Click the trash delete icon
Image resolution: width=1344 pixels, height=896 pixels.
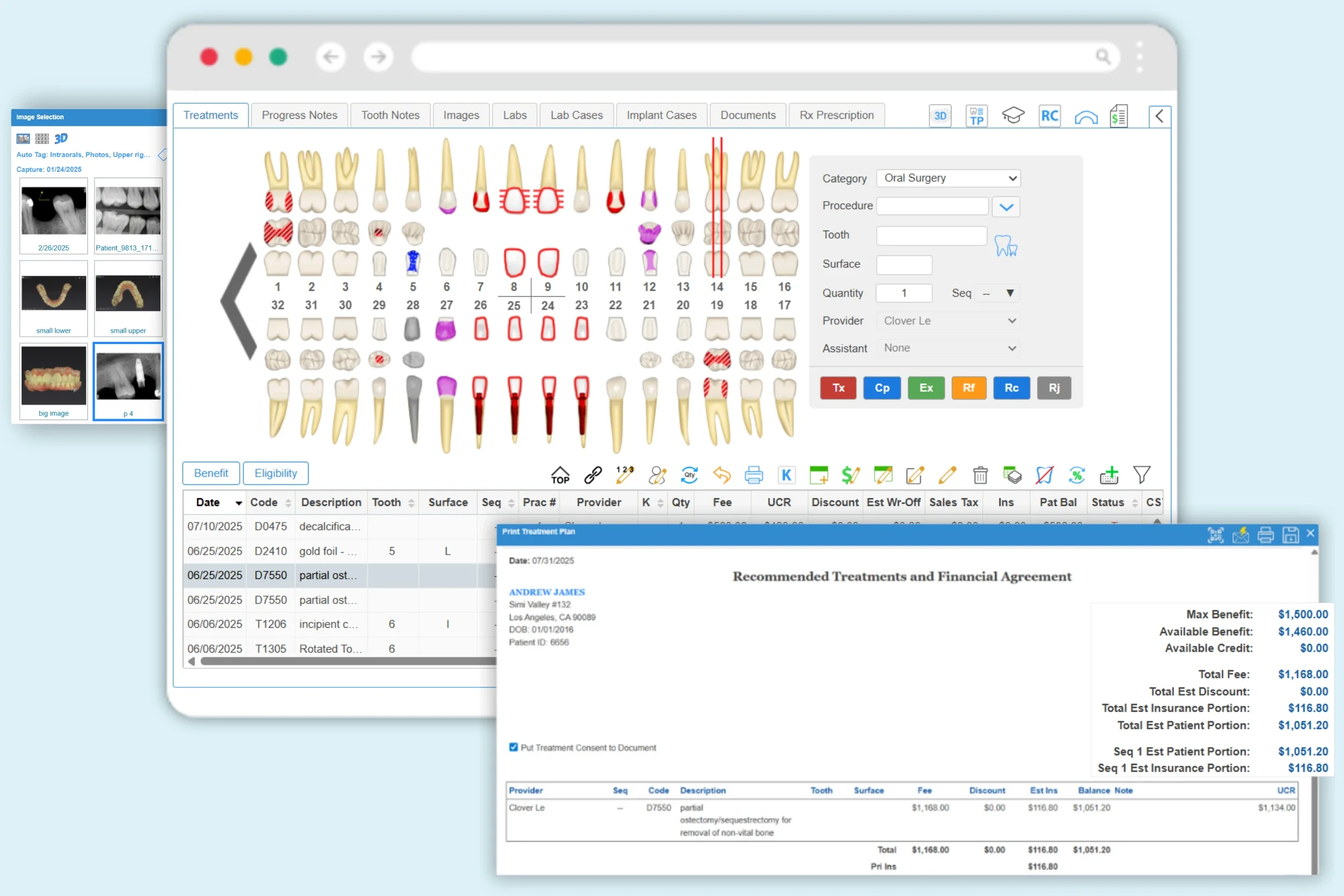[980, 474]
